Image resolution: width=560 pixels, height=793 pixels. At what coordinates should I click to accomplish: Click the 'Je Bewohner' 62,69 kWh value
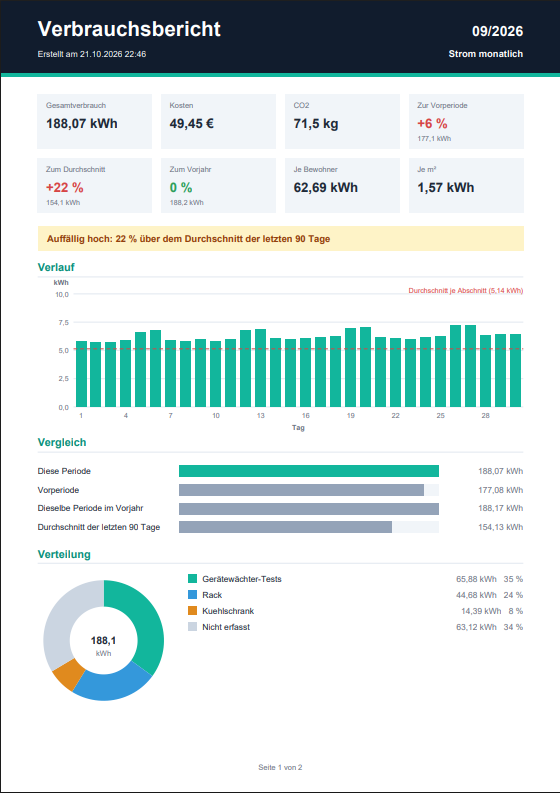click(326, 188)
